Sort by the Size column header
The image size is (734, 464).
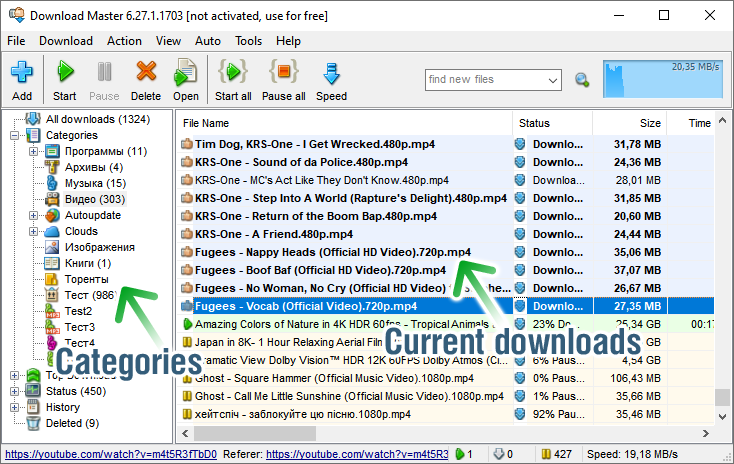click(x=650, y=123)
